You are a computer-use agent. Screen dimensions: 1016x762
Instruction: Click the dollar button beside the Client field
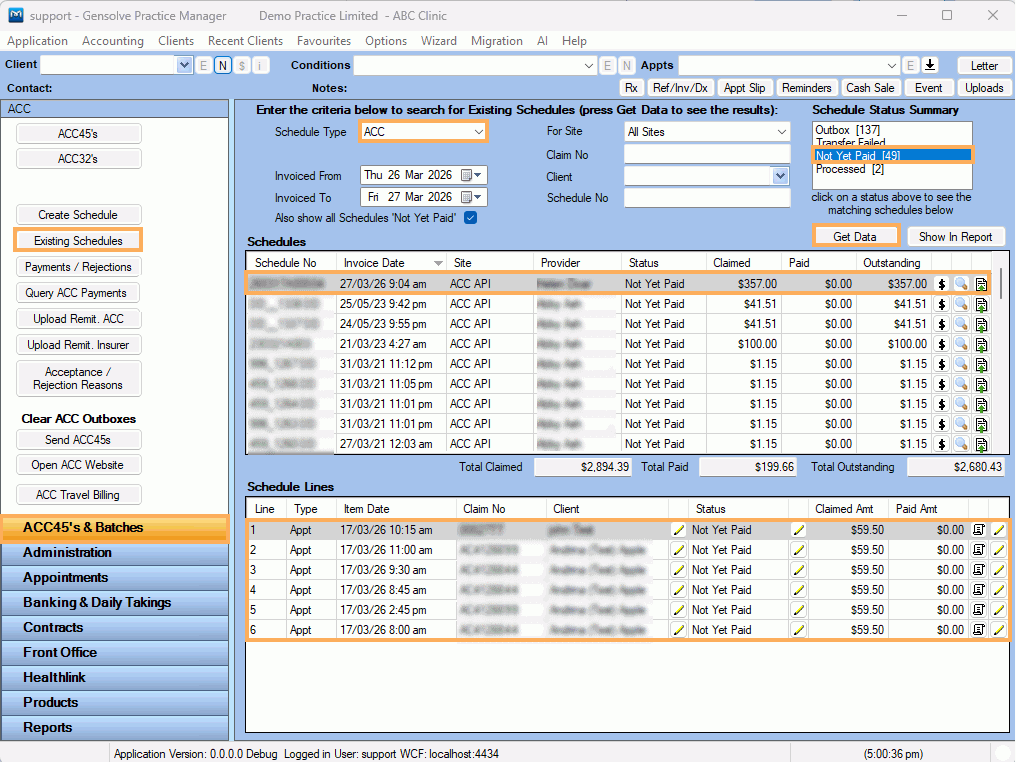pos(242,65)
